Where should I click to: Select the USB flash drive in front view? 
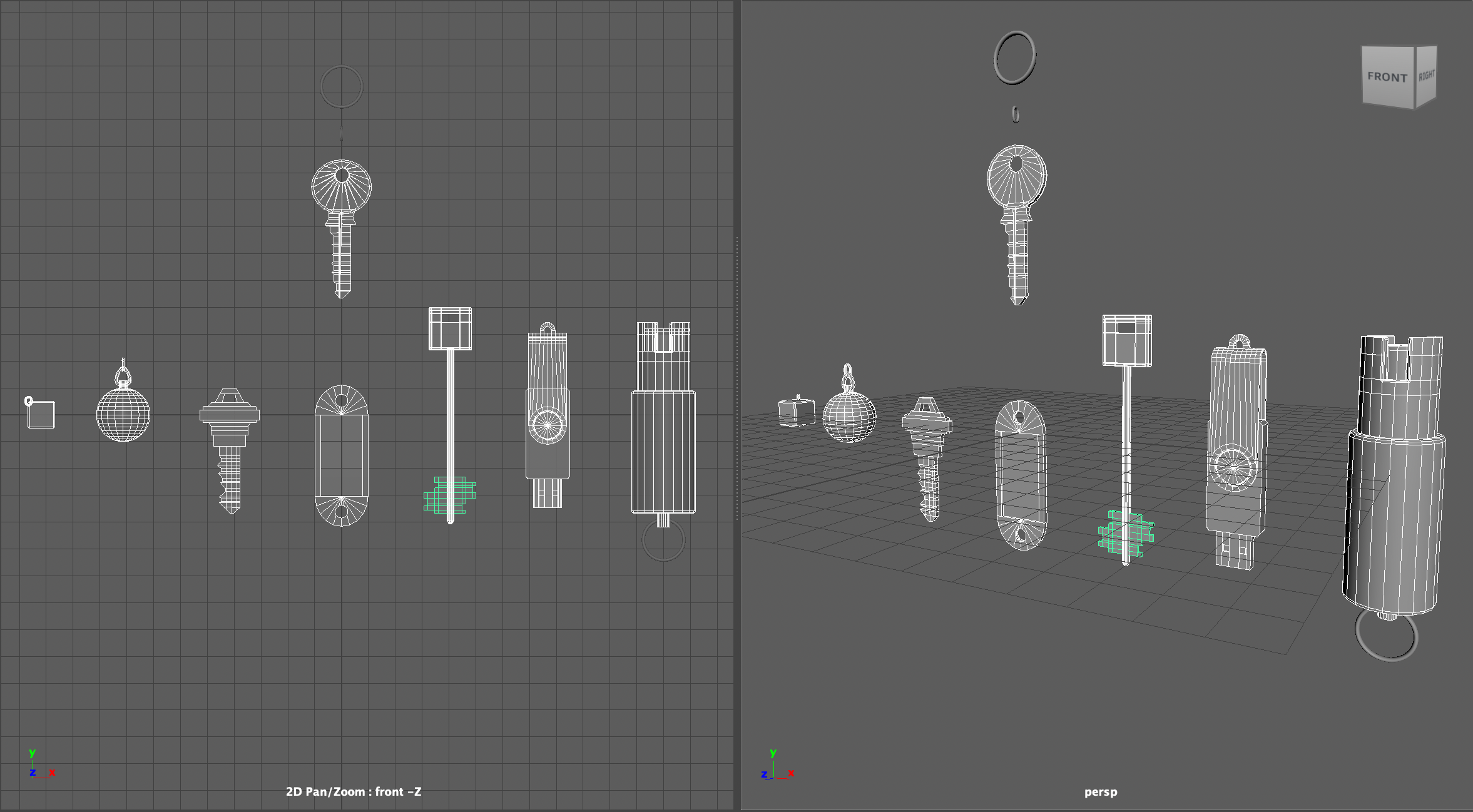(x=548, y=415)
